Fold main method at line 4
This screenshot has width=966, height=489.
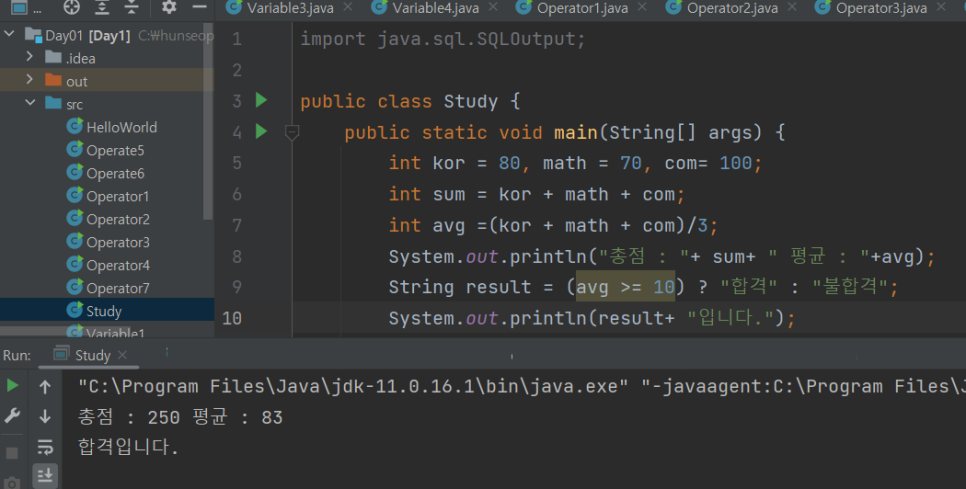[x=291, y=132]
